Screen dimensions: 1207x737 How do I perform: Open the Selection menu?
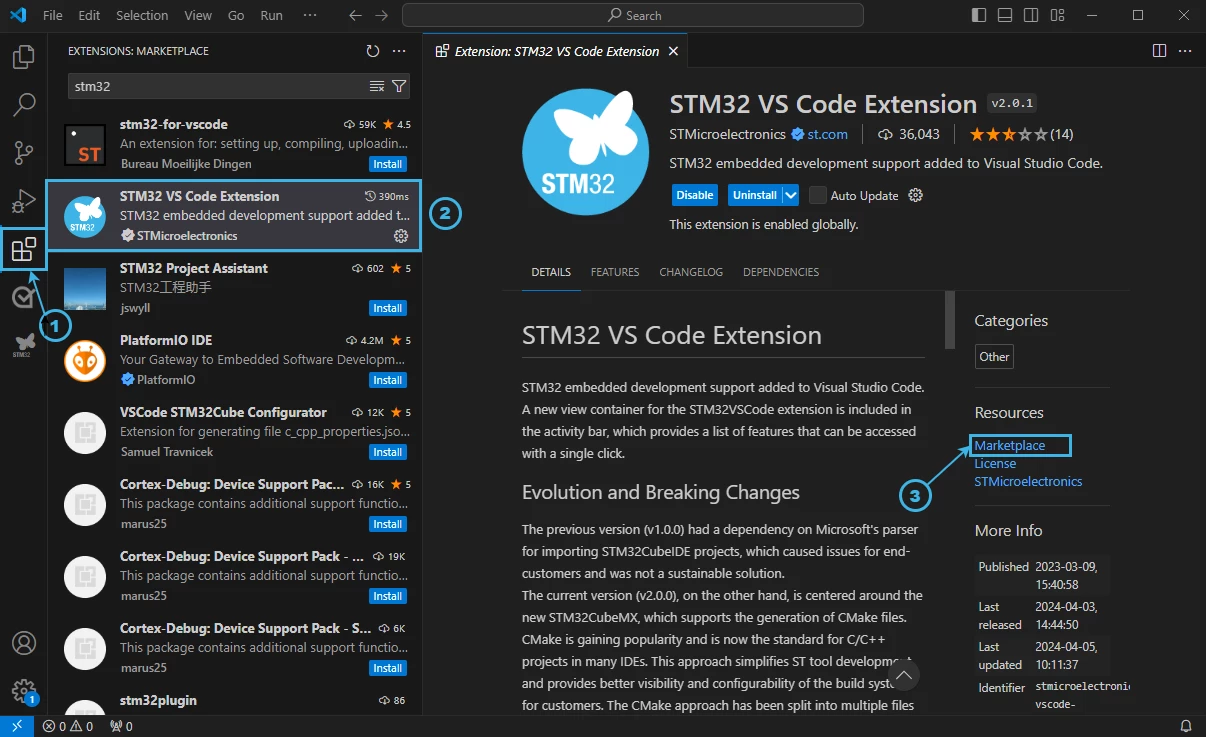(x=142, y=15)
